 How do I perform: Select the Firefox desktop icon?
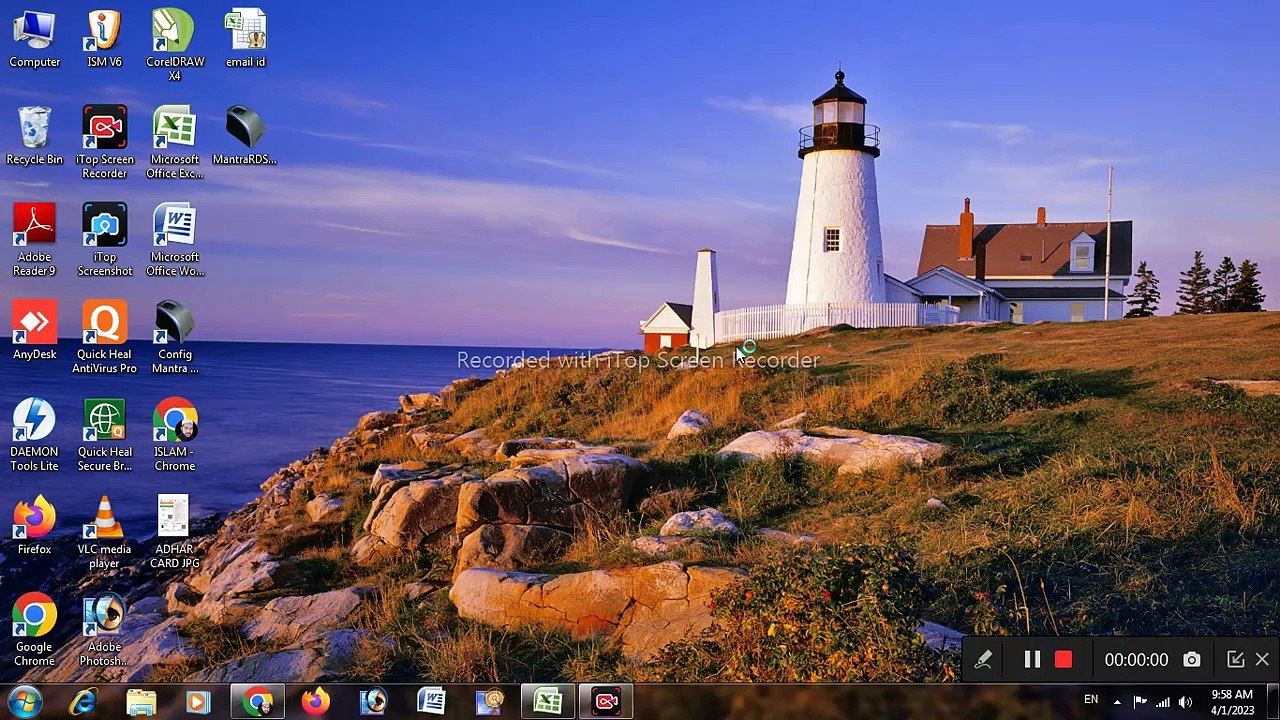[x=34, y=526]
